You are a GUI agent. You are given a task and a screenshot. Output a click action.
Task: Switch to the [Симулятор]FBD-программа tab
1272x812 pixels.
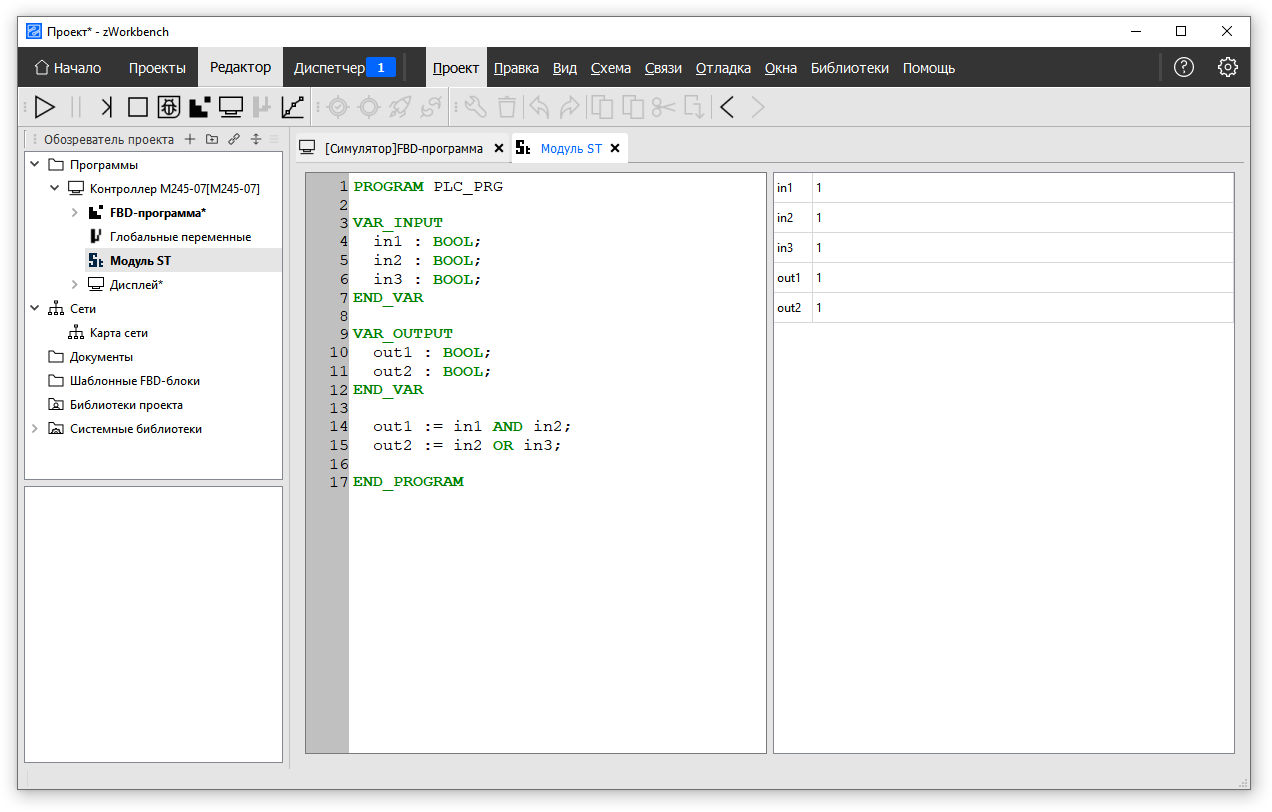(x=403, y=149)
